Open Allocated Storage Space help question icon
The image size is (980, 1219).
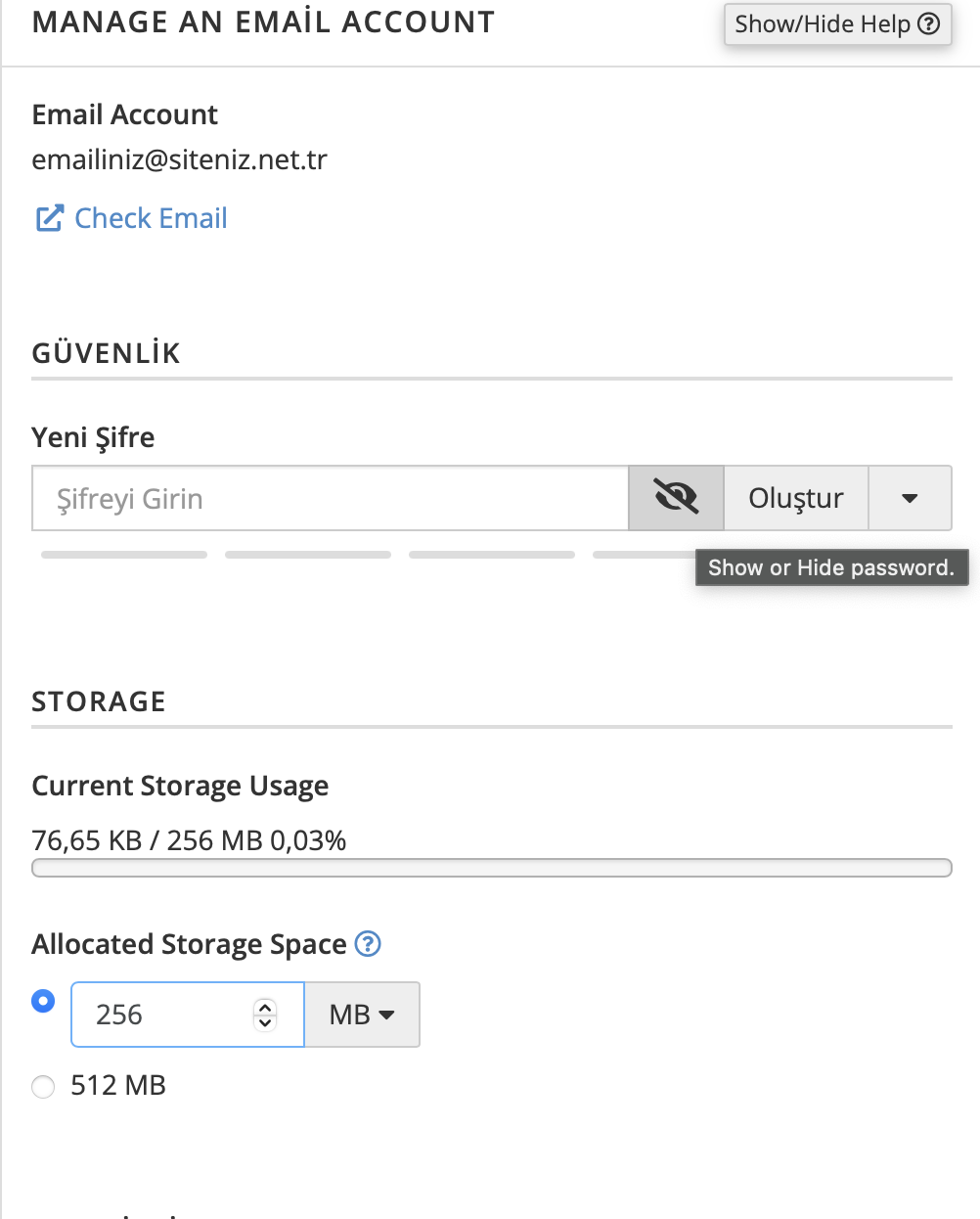coord(368,943)
